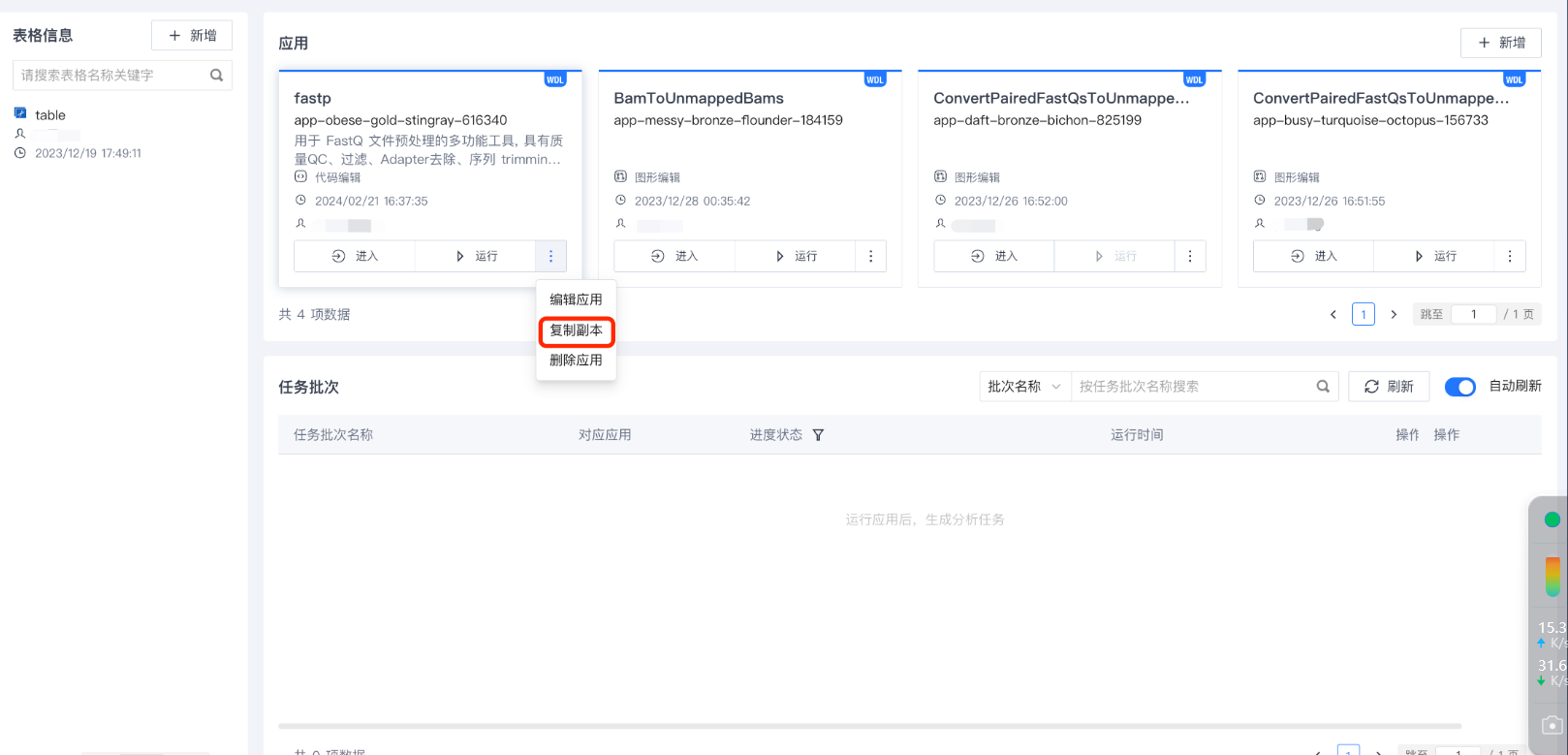
Task: Click the 运行时间 column header
Action: coord(1137,435)
